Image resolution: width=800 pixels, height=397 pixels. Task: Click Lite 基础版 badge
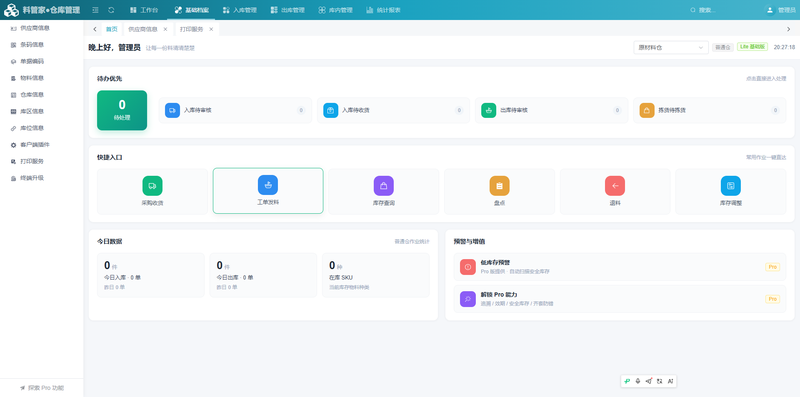[752, 47]
